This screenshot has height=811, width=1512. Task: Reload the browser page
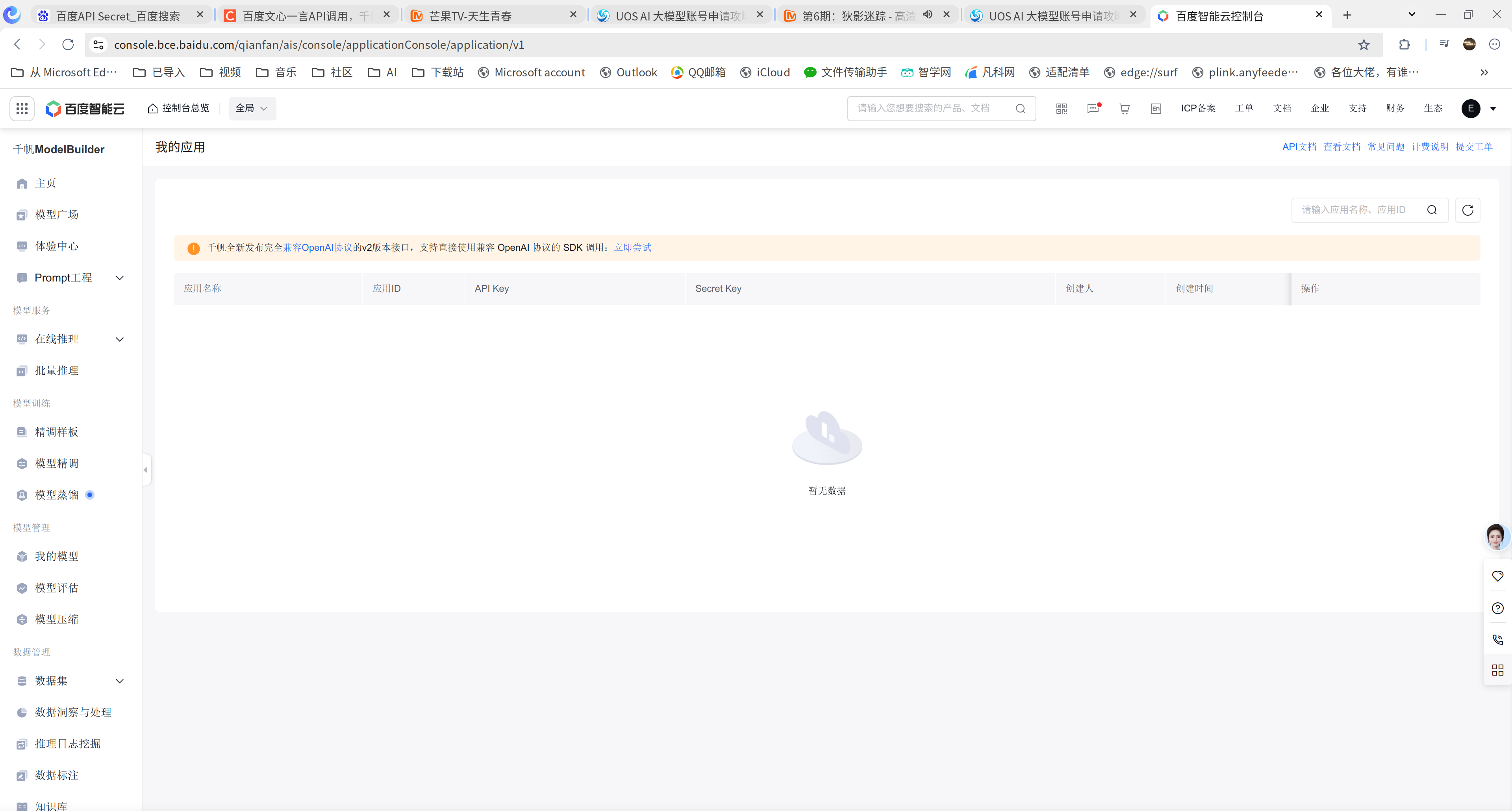point(68,44)
